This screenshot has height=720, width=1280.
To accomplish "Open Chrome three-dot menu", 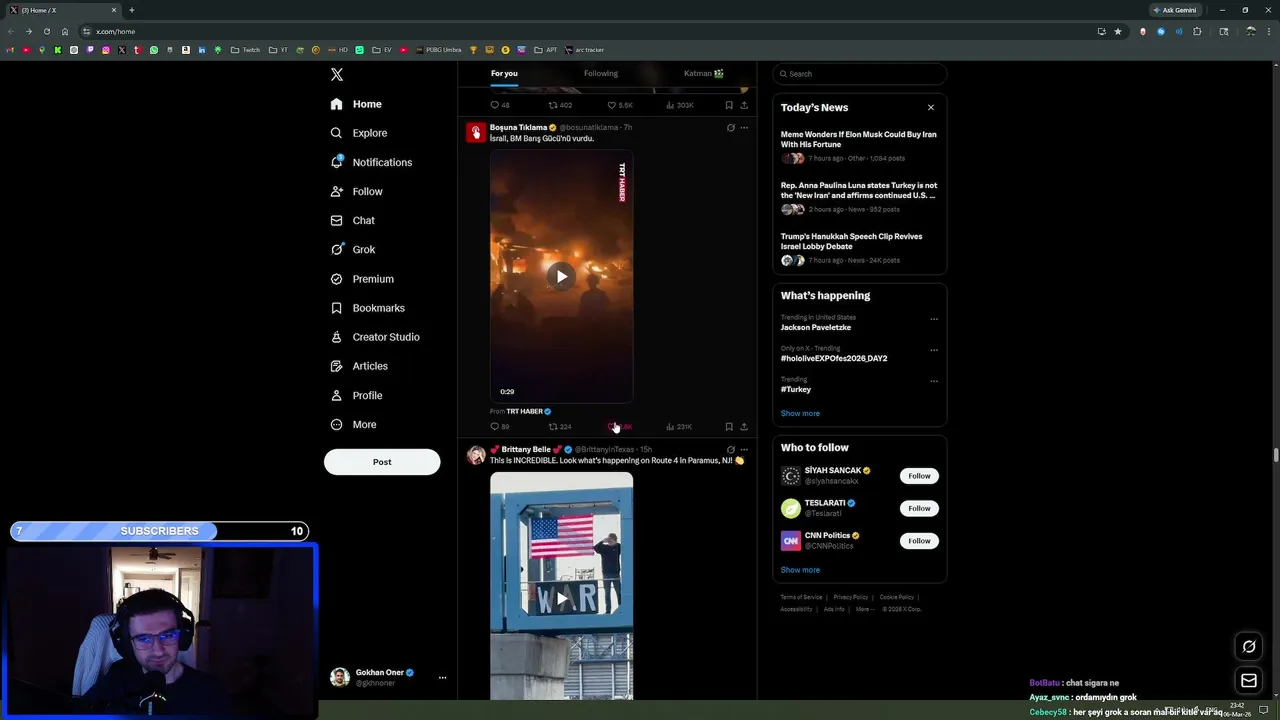I will pos(1269,31).
